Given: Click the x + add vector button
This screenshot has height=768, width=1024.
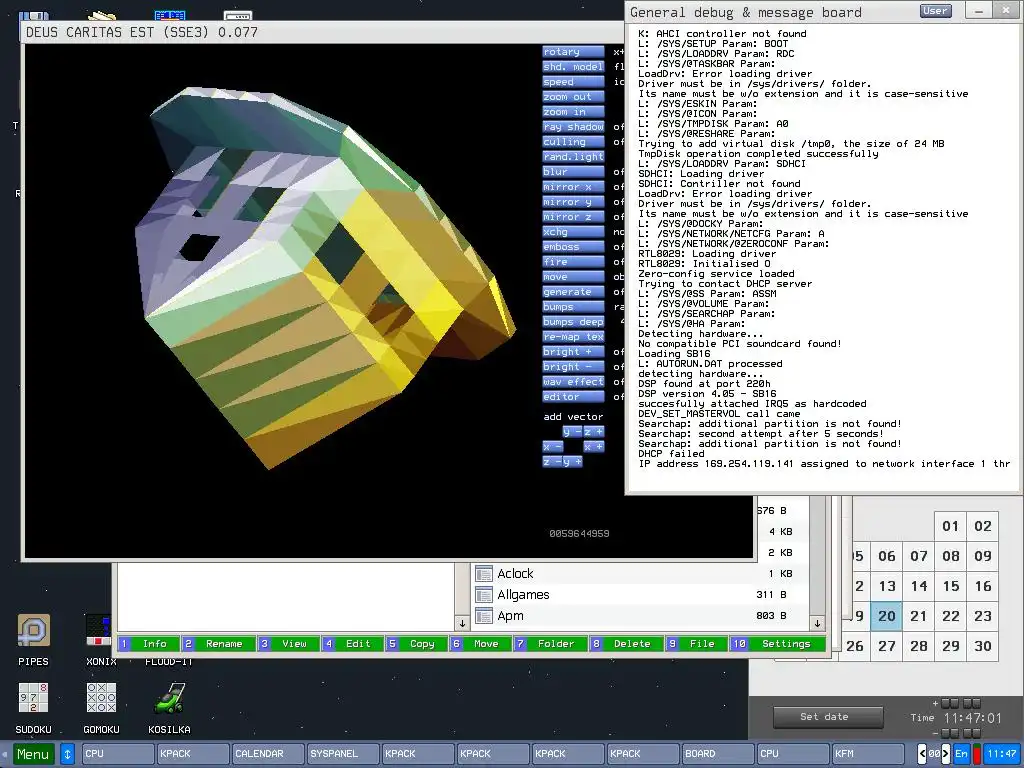Looking at the screenshot, I should tap(594, 447).
